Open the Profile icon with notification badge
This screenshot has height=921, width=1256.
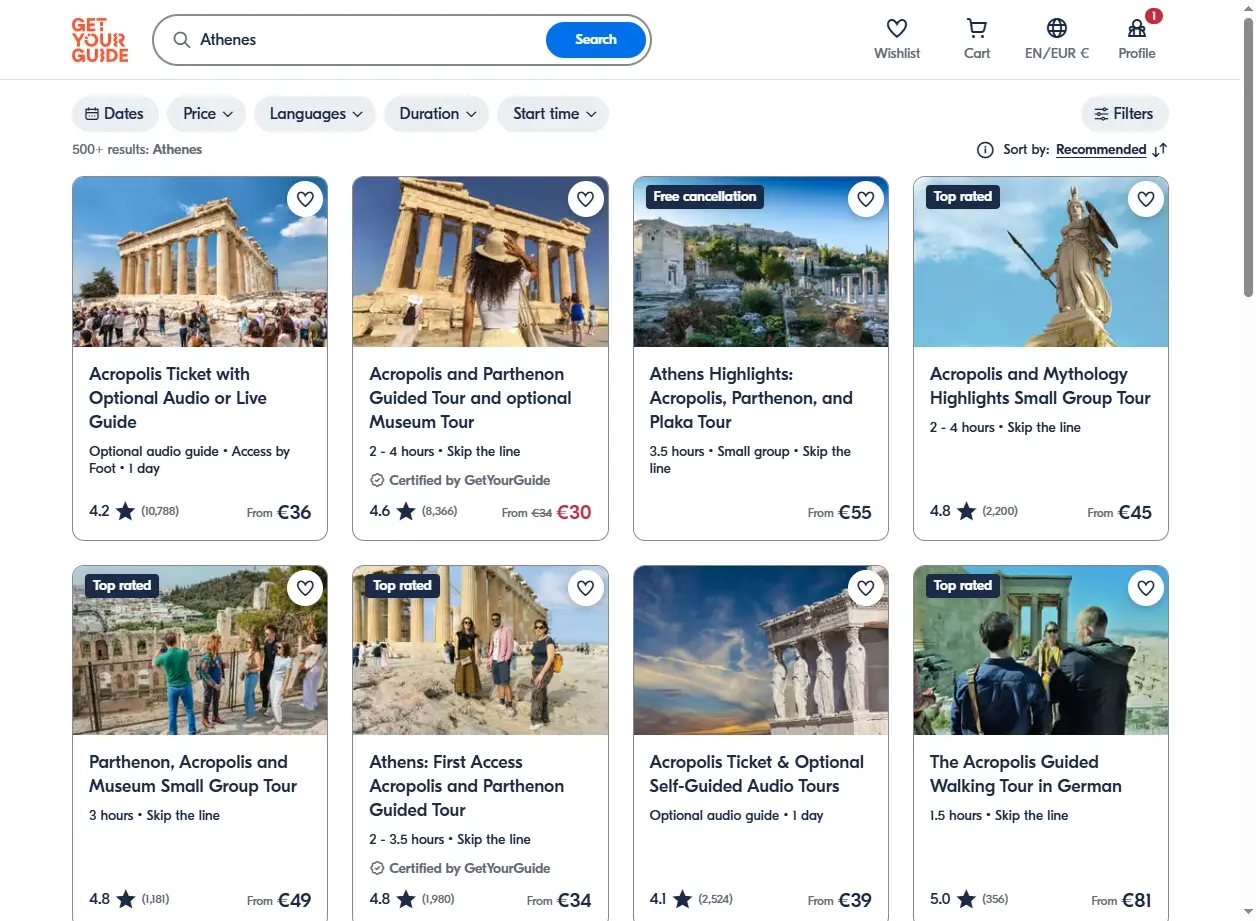coord(1137,28)
